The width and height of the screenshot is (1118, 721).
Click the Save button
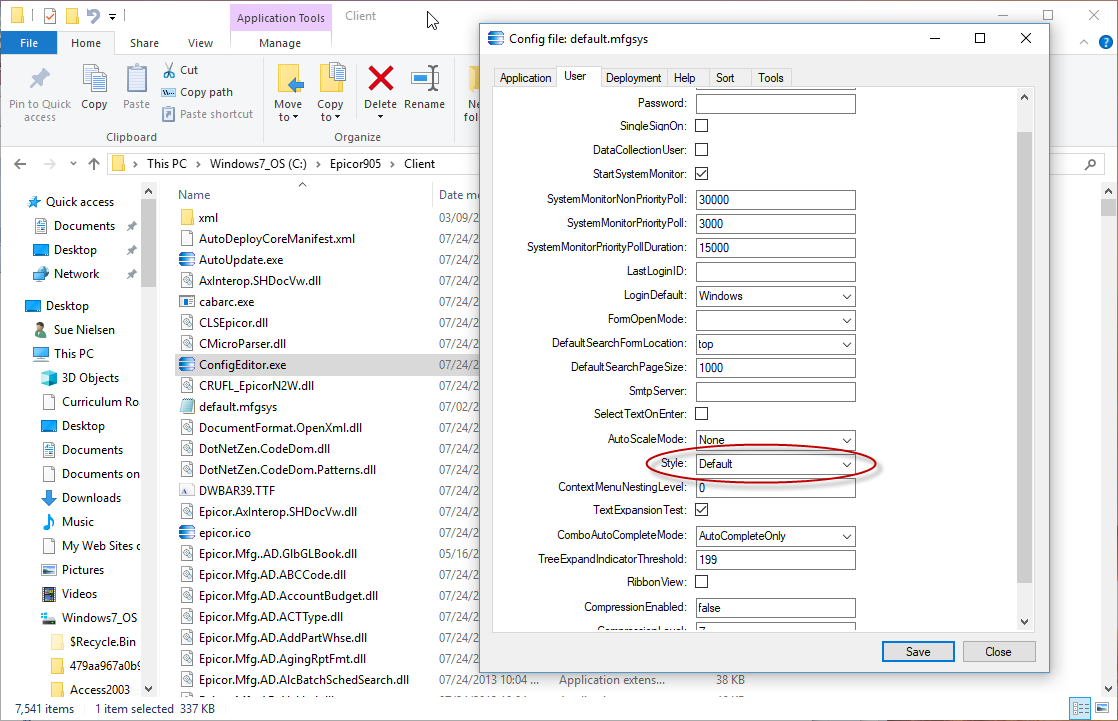click(x=918, y=652)
